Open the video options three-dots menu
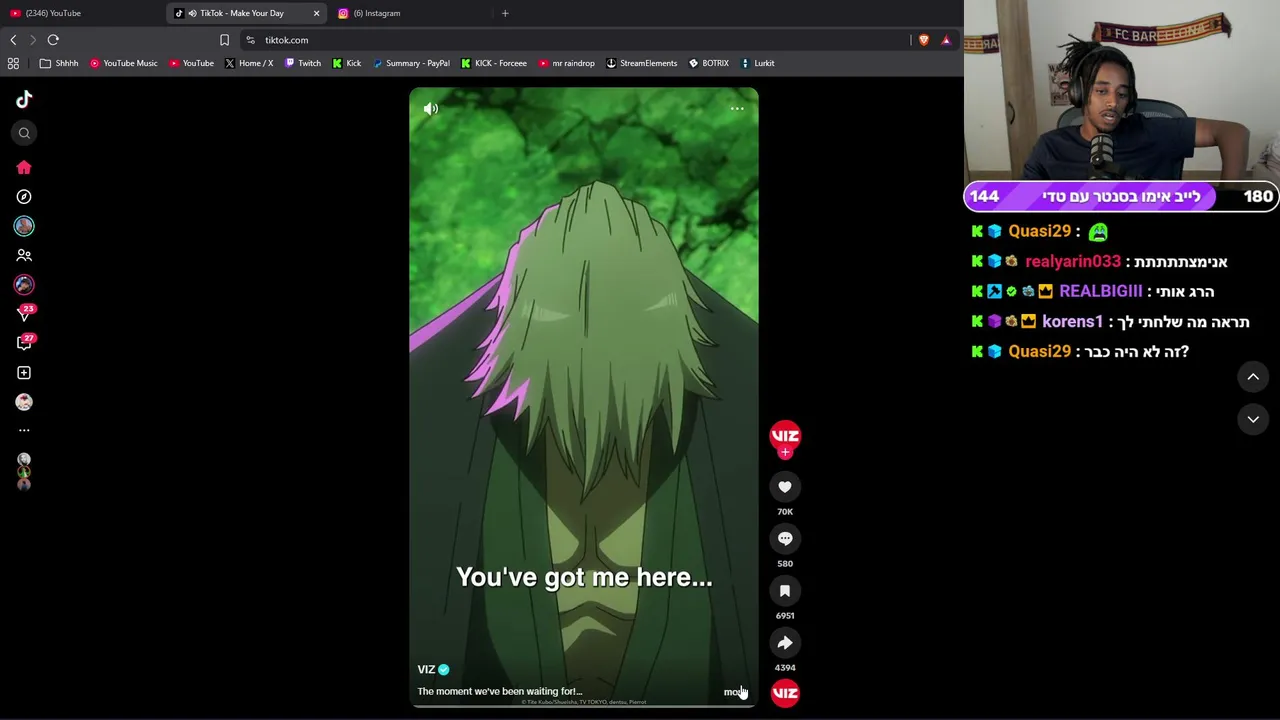 [x=737, y=109]
